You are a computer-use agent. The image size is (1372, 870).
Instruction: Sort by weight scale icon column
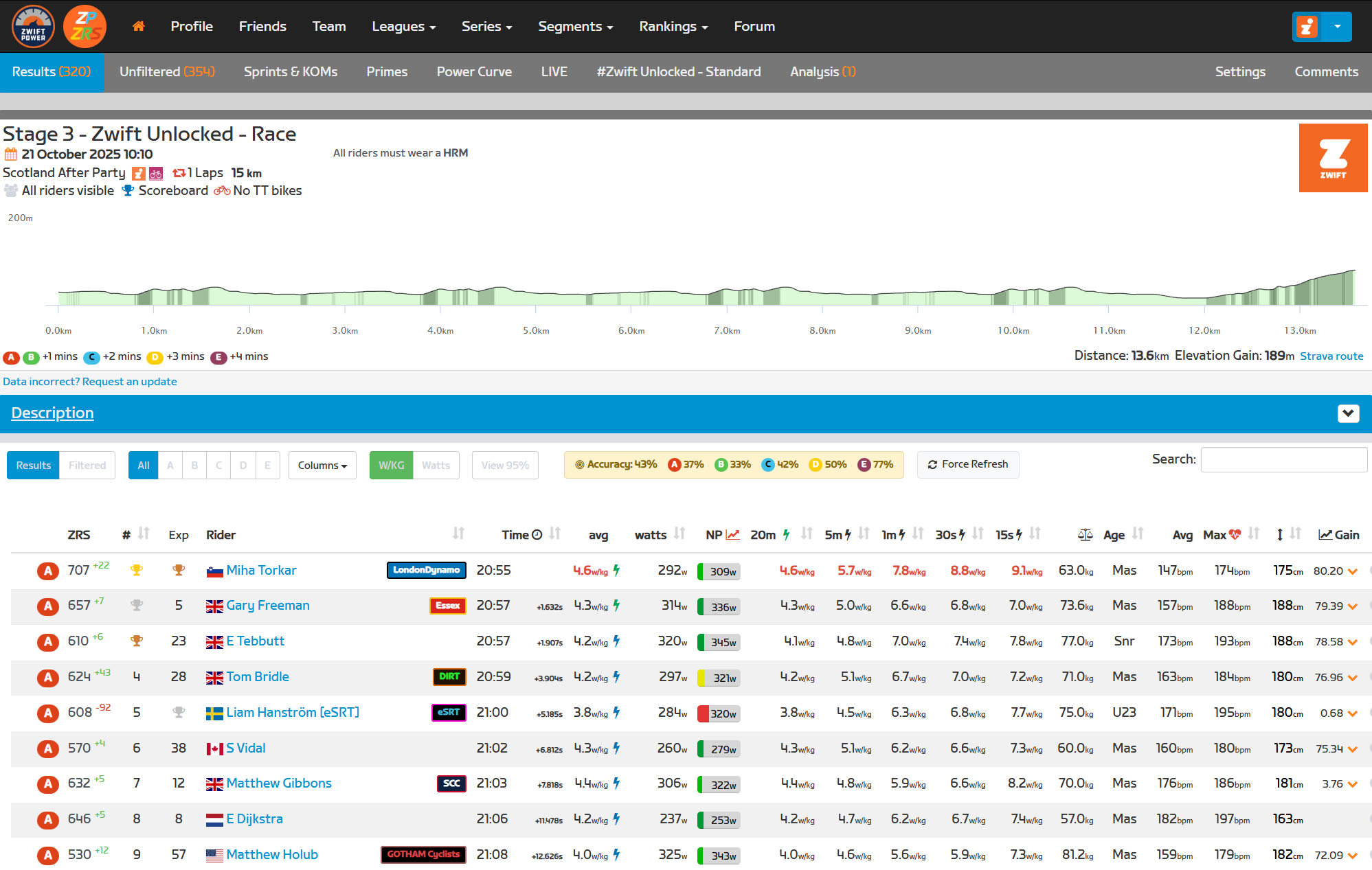1085,534
